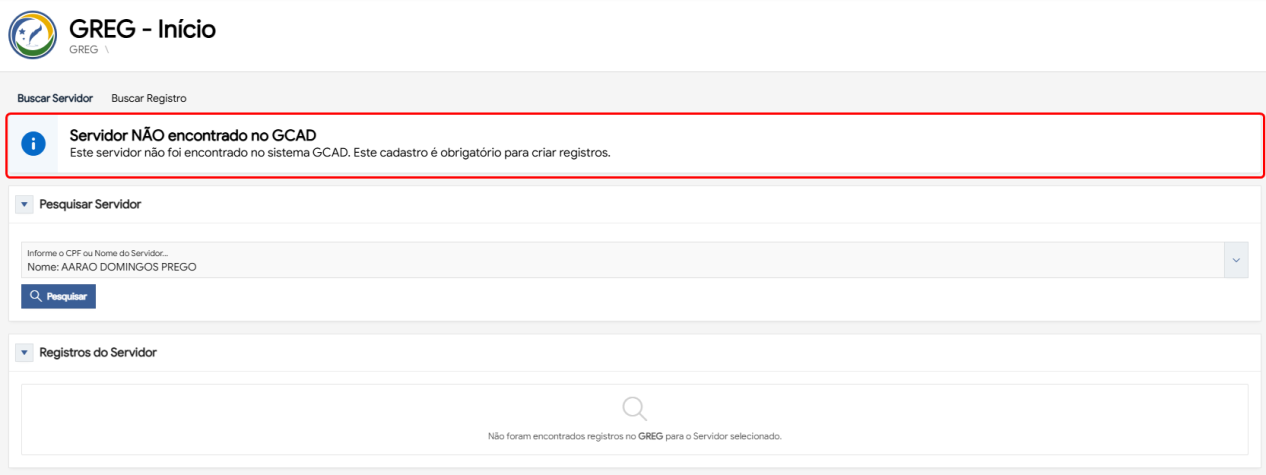Click the GREG breadcrumb link
The width and height of the screenshot is (1266, 475).
83,49
